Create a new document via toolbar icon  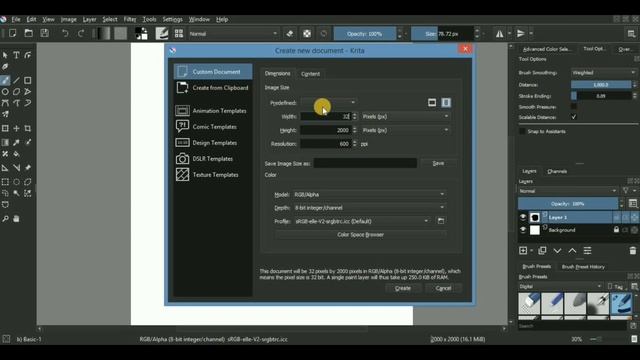[13, 33]
